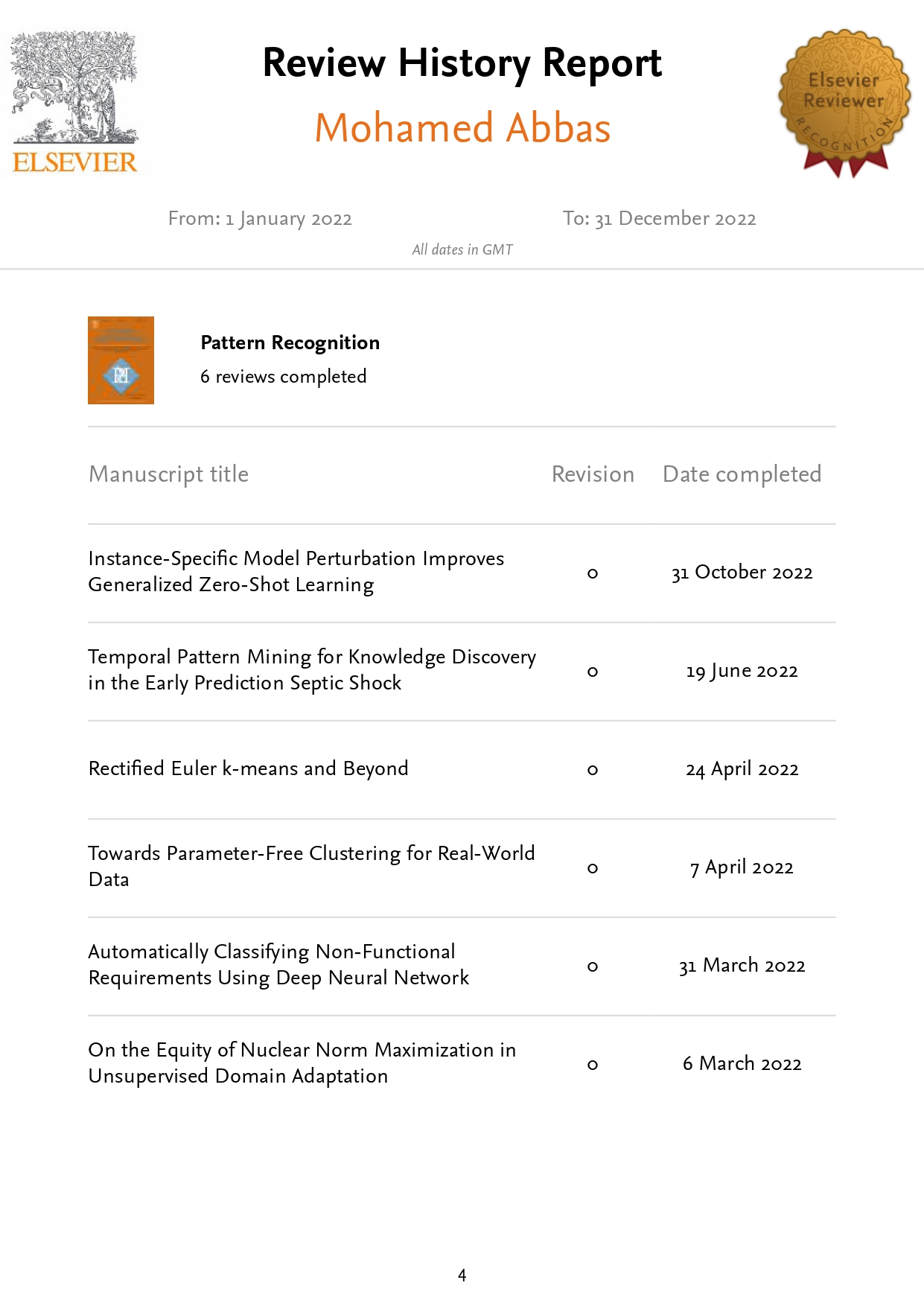The width and height of the screenshot is (924, 1306).
Task: Click the To 31 December 2022 date
Action: [659, 219]
